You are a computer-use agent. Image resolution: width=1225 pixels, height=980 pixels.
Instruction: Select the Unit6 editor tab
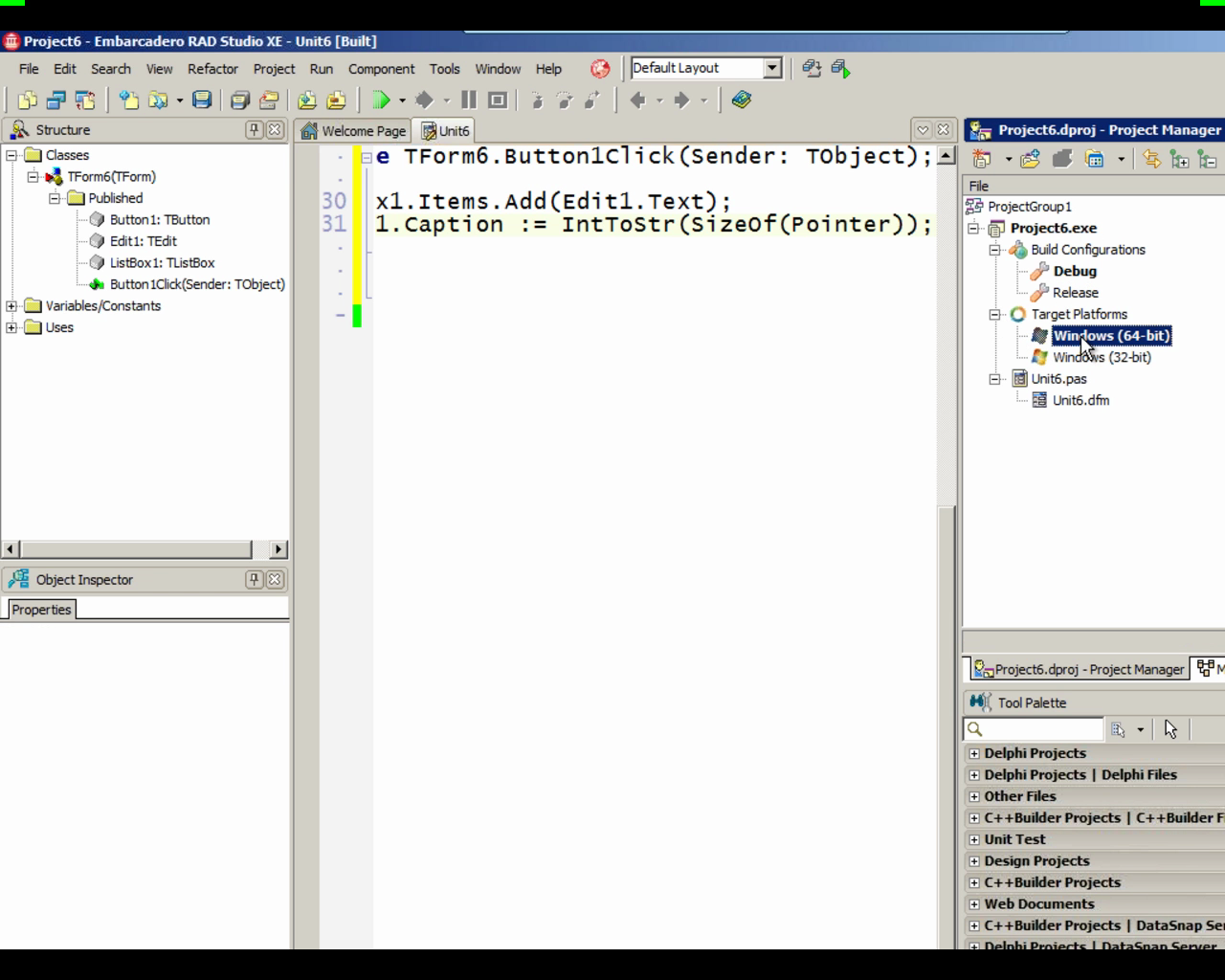point(446,131)
